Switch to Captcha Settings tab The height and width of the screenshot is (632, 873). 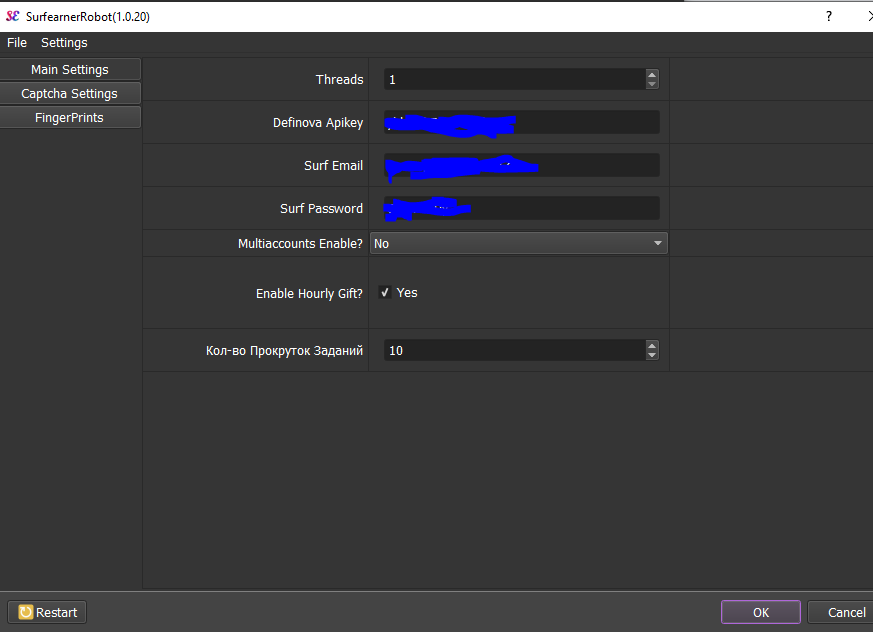coord(70,94)
